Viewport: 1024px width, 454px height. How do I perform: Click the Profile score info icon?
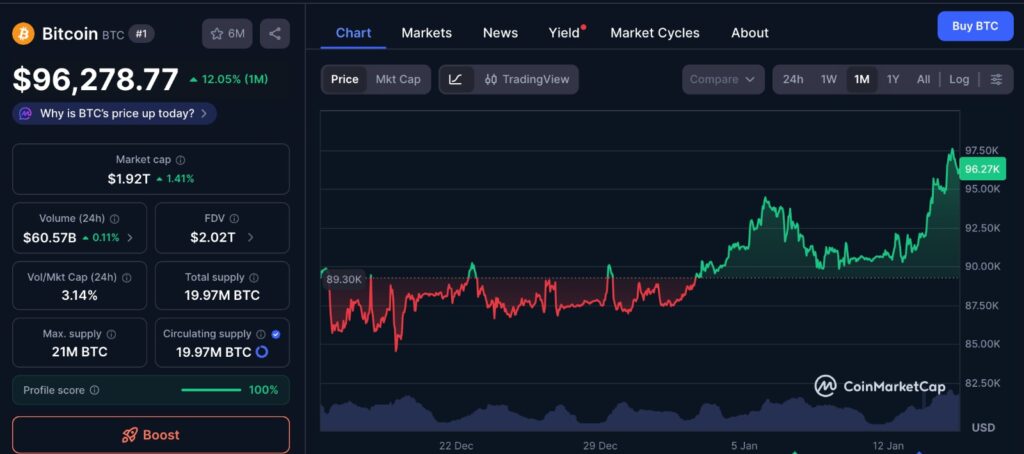[95, 390]
